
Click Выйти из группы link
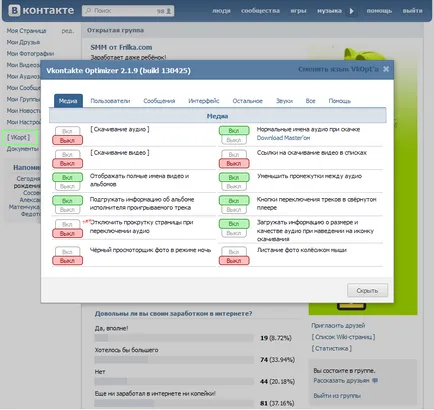click(337, 396)
